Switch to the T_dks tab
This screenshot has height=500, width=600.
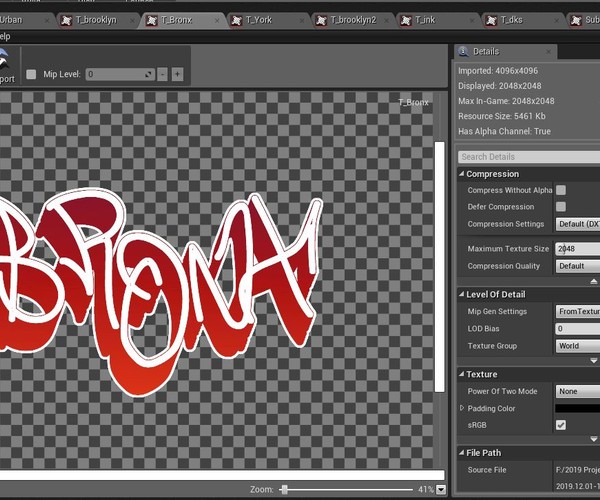click(512, 20)
